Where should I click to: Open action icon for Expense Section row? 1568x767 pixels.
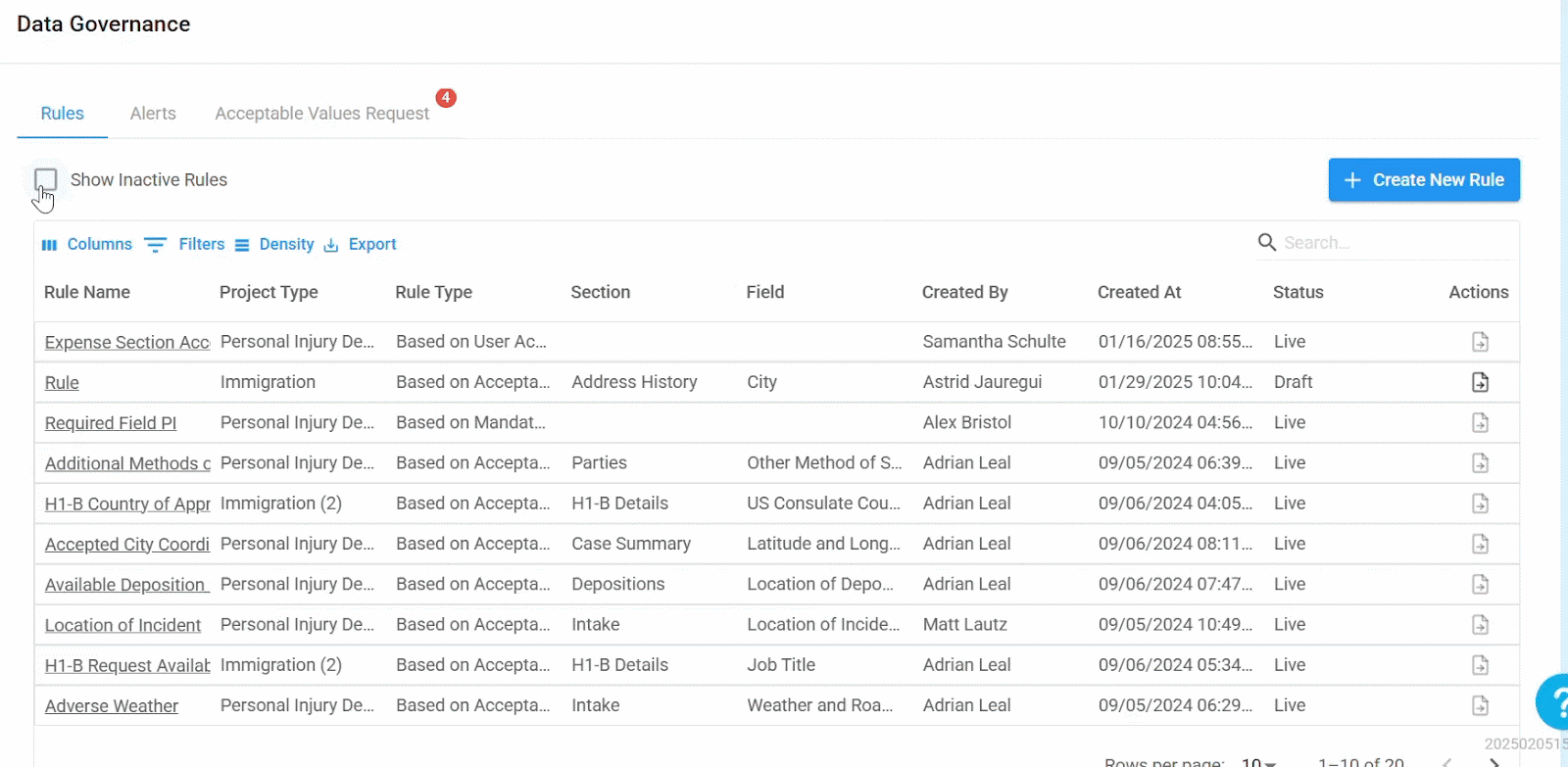(x=1480, y=342)
